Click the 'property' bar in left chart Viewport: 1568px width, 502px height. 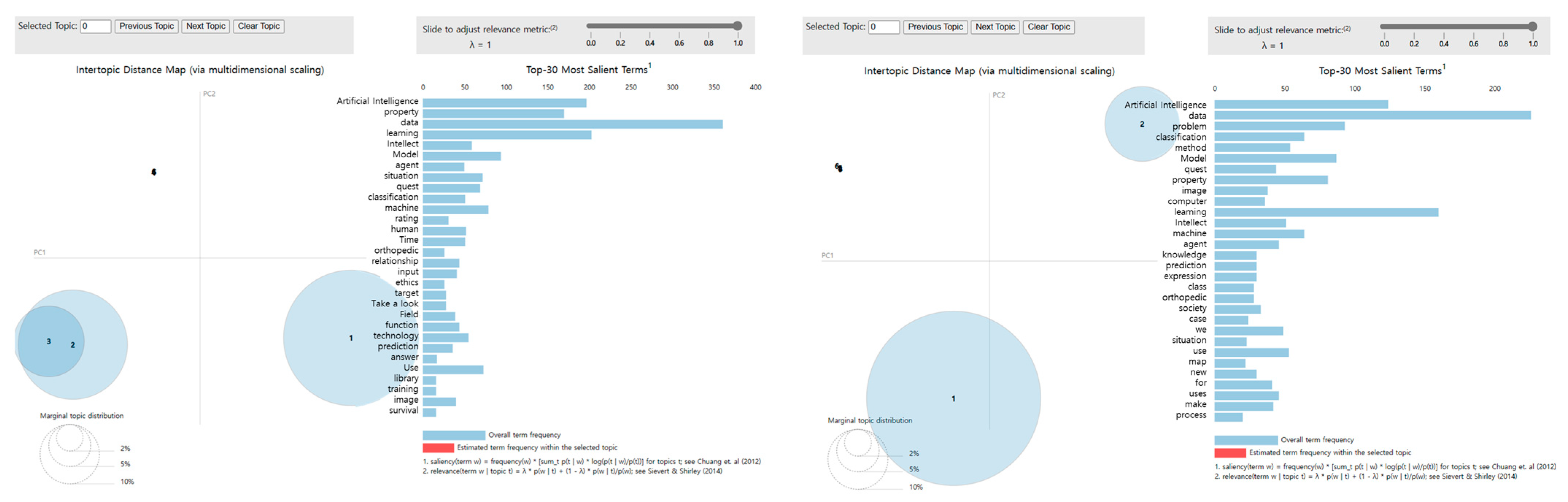[493, 114]
